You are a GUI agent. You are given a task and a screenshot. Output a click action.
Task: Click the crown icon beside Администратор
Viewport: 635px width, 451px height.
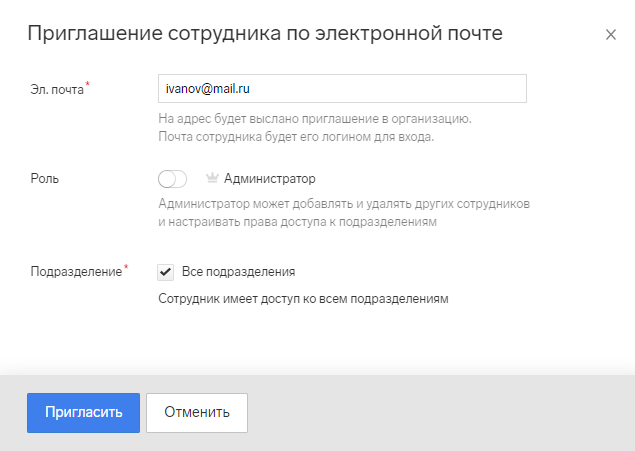212,178
